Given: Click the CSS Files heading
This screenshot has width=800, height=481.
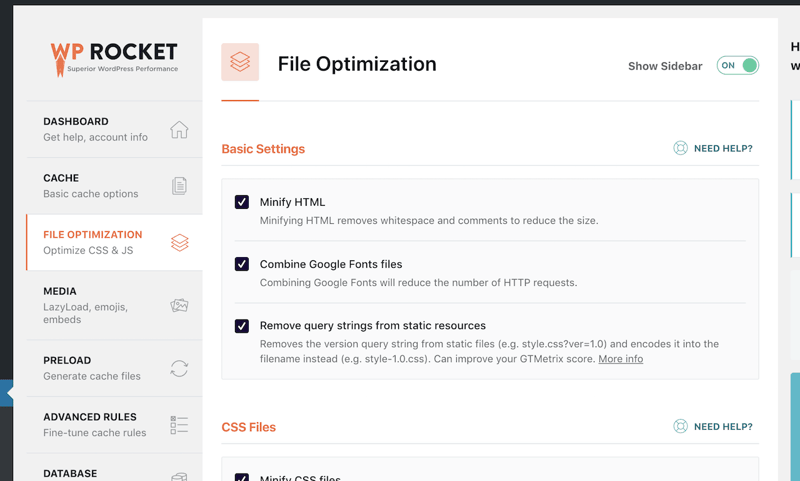Looking at the screenshot, I should (x=248, y=427).
